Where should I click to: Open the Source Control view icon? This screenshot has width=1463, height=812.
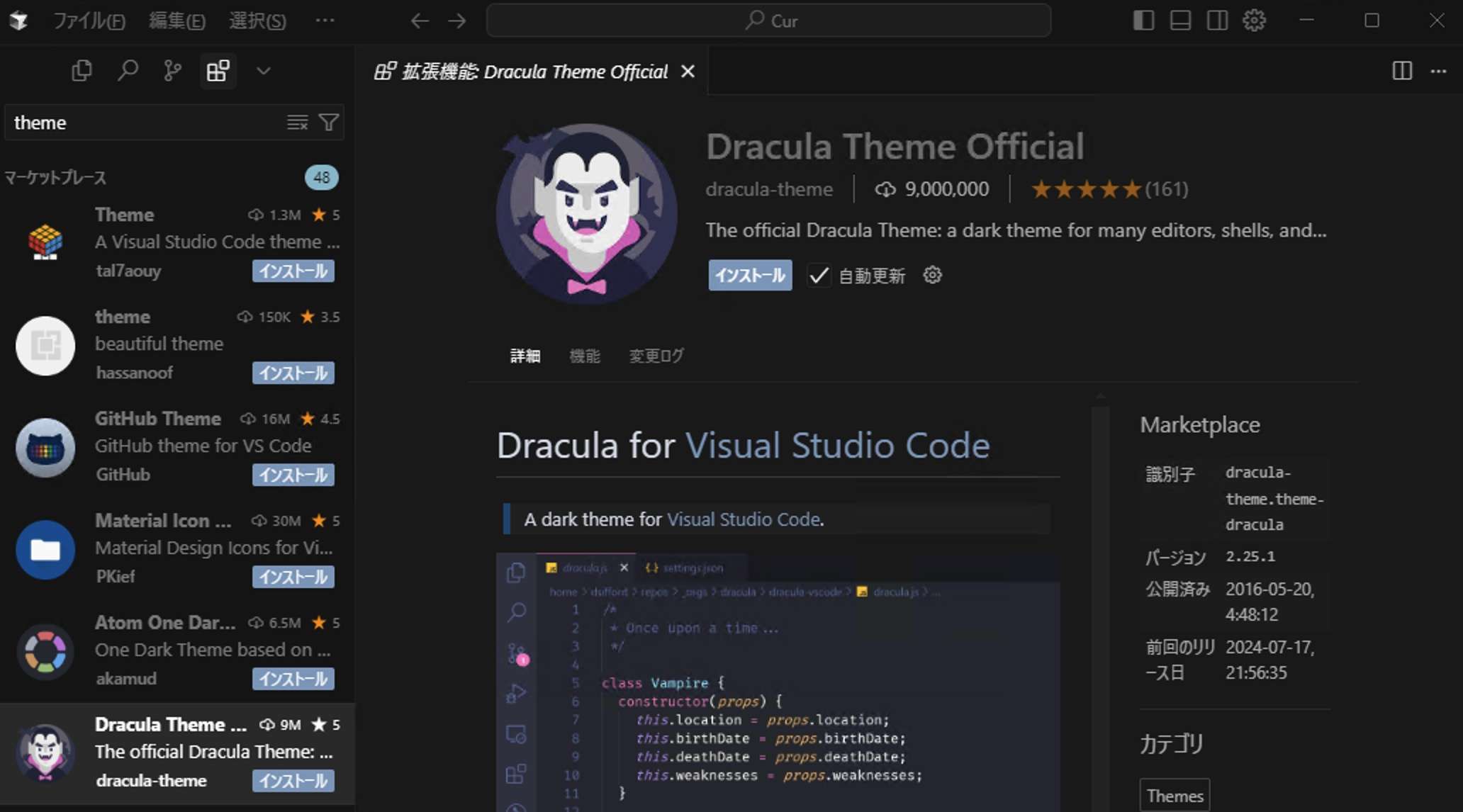[172, 71]
